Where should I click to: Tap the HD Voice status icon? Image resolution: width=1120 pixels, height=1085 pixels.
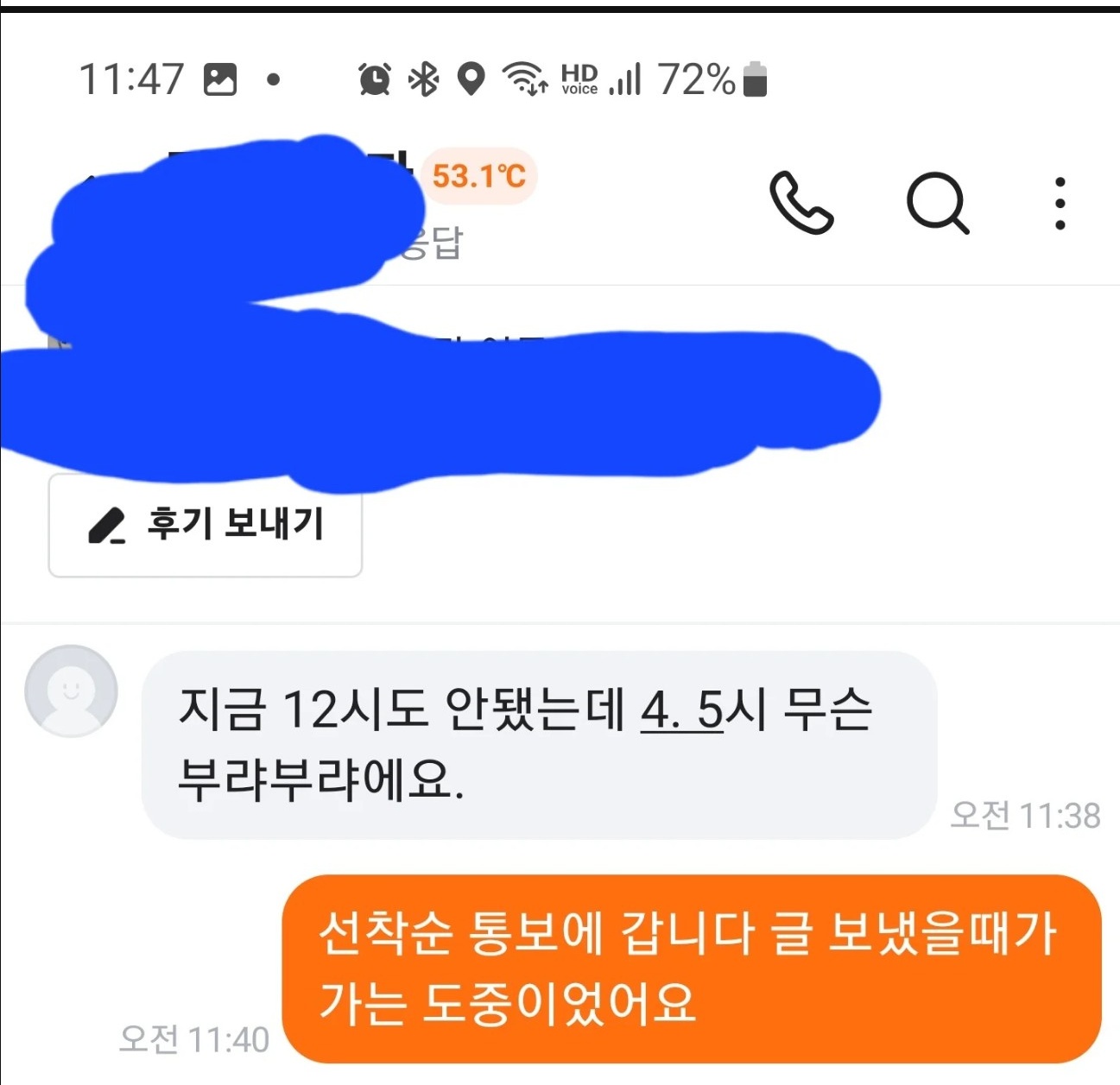coord(579,79)
